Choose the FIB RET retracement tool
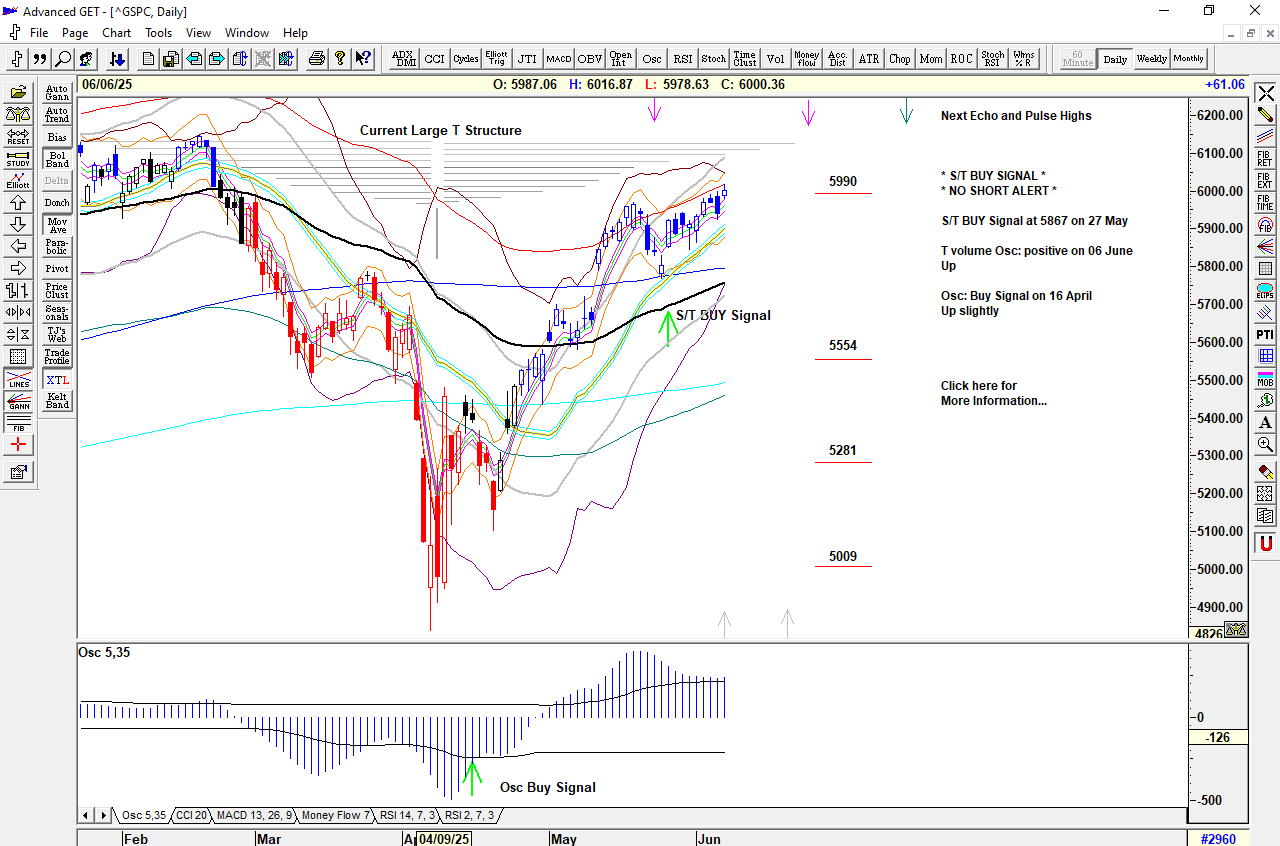The width and height of the screenshot is (1280, 846). click(x=1265, y=157)
